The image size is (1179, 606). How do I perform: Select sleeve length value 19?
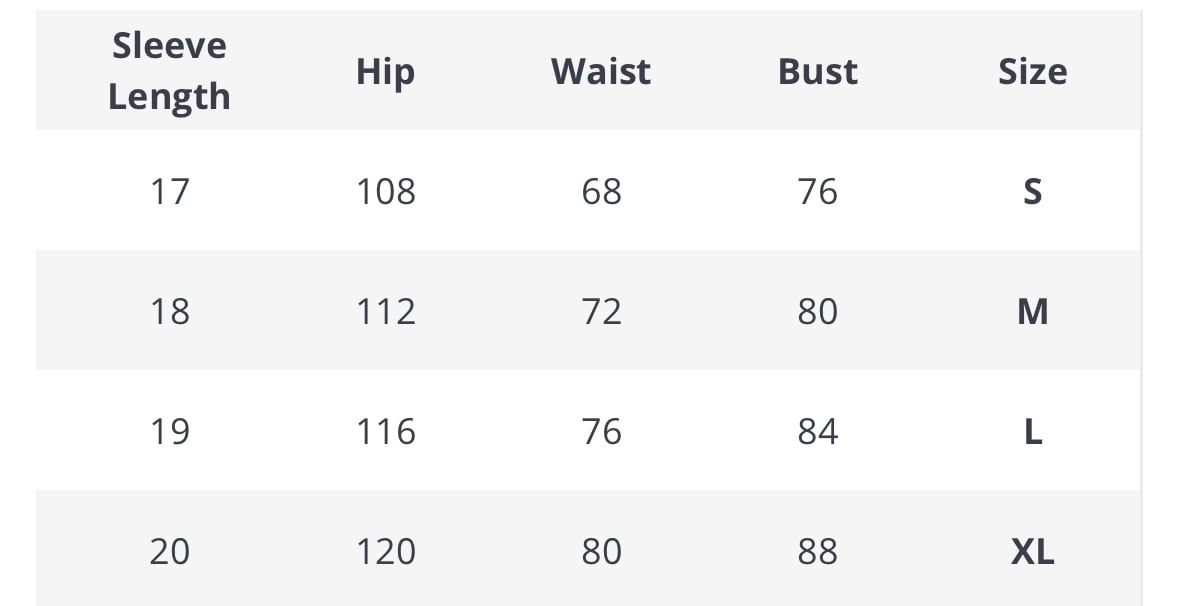169,431
